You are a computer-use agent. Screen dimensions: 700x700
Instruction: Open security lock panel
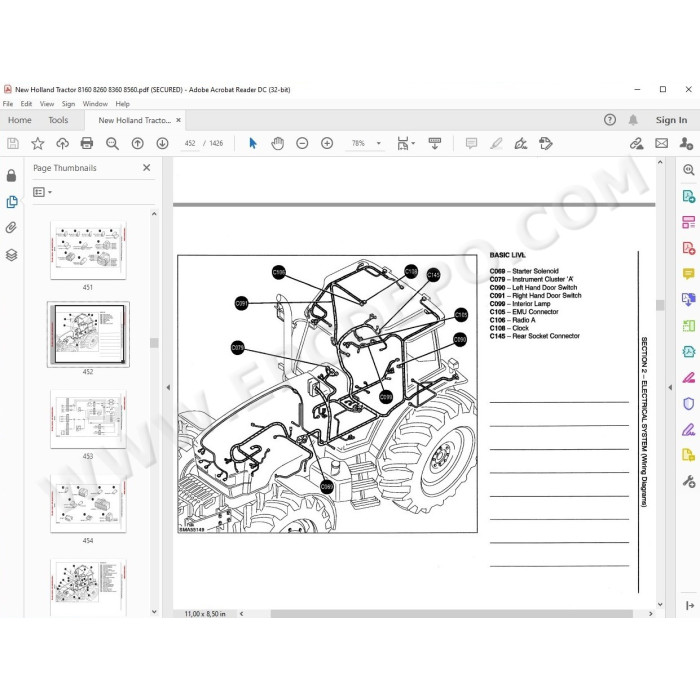click(12, 175)
